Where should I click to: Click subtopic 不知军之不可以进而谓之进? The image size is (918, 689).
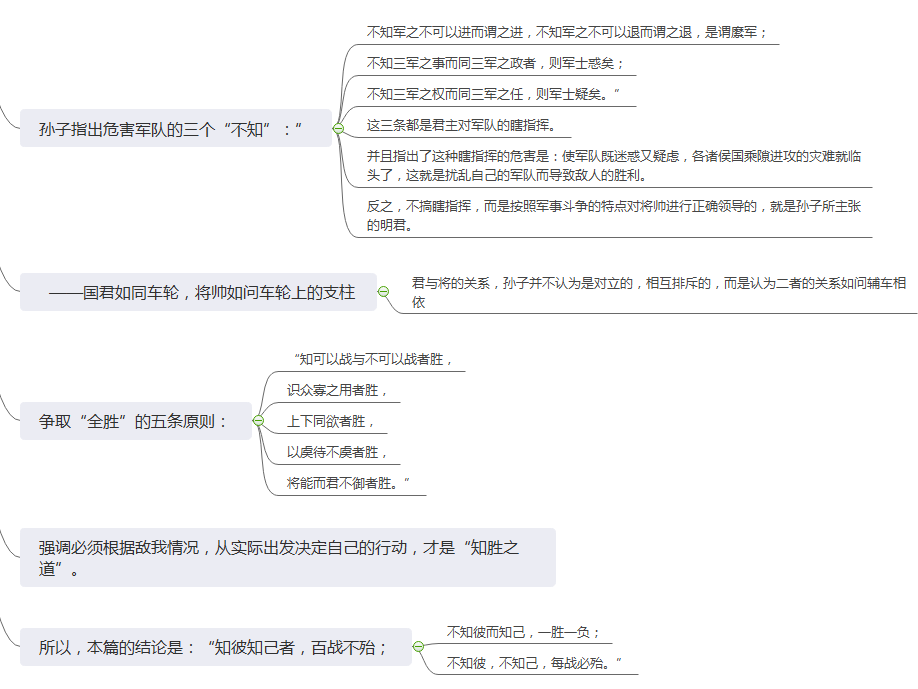[567, 32]
